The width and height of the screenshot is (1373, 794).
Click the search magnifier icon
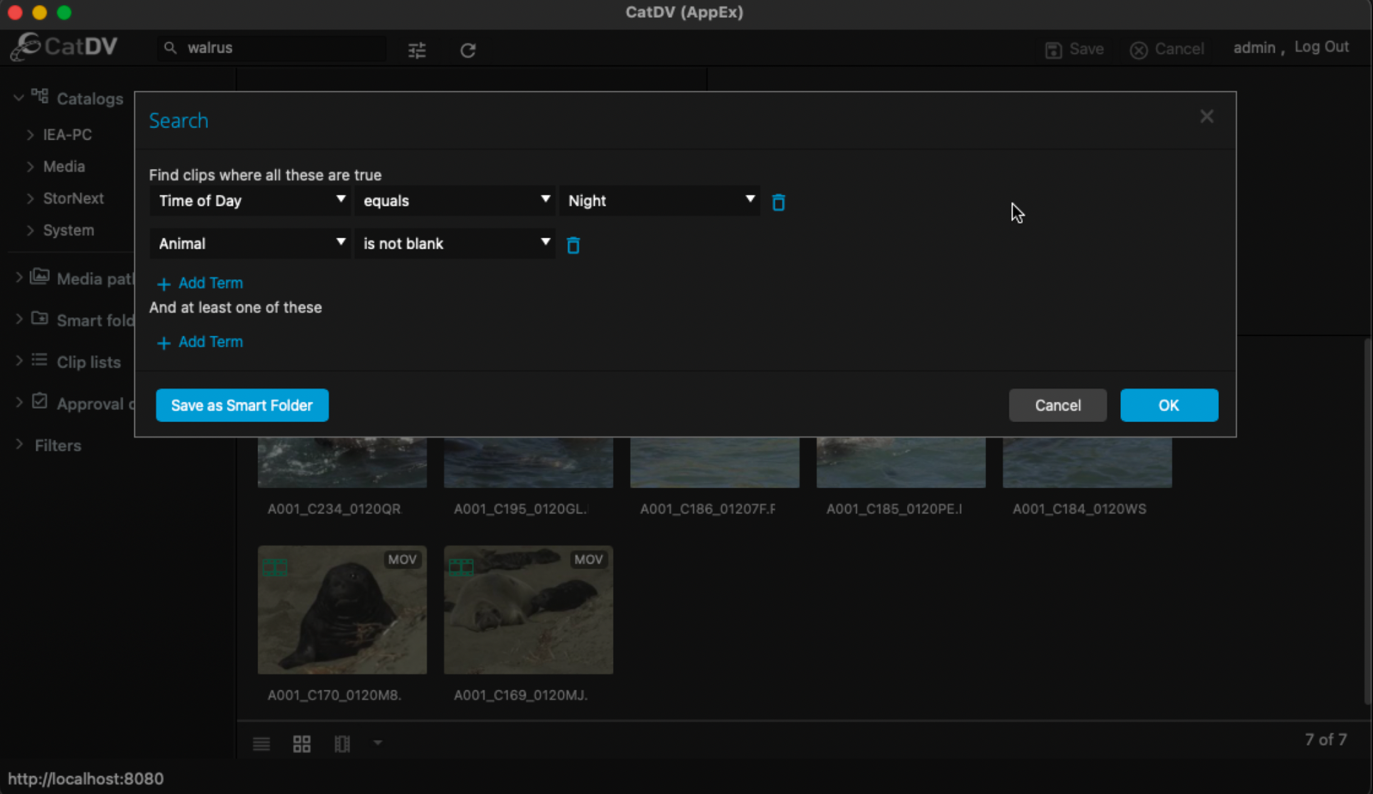click(170, 48)
